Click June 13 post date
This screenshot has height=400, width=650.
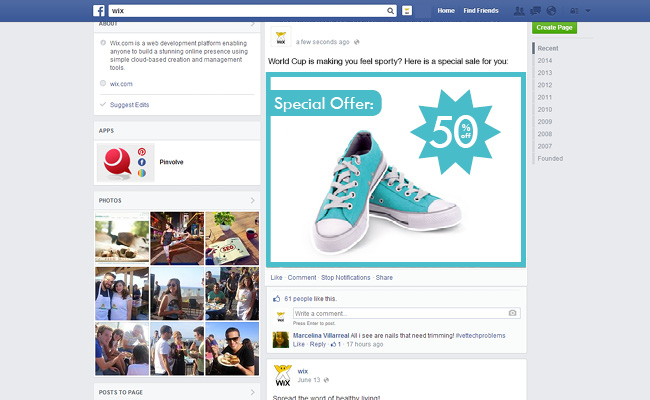[309, 380]
